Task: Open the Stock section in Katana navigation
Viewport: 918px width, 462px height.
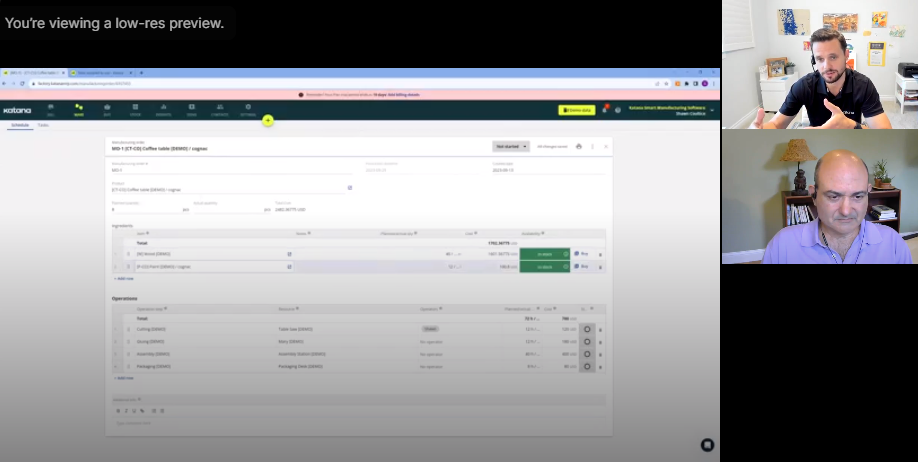Action: coord(135,110)
